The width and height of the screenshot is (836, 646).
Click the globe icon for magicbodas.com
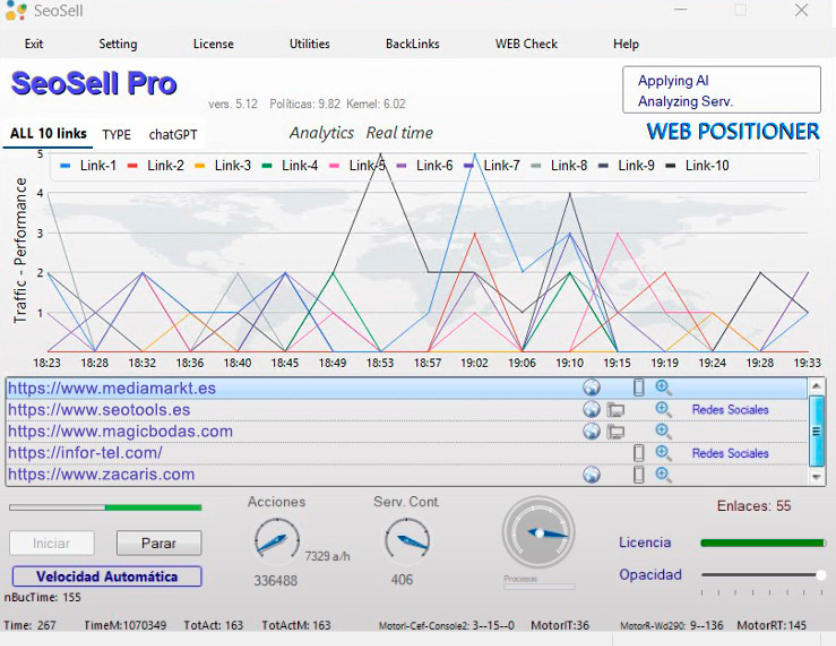click(x=591, y=431)
